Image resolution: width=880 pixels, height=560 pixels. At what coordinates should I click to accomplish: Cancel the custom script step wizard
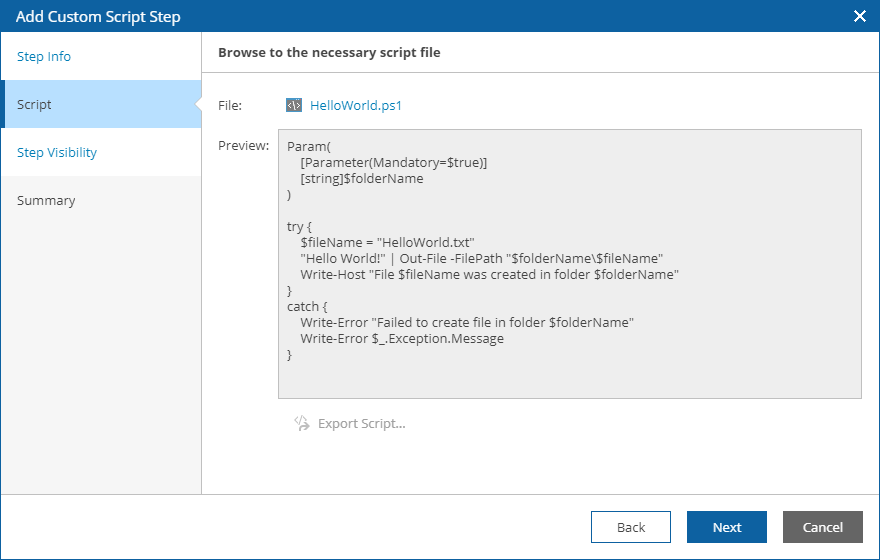tap(823, 527)
